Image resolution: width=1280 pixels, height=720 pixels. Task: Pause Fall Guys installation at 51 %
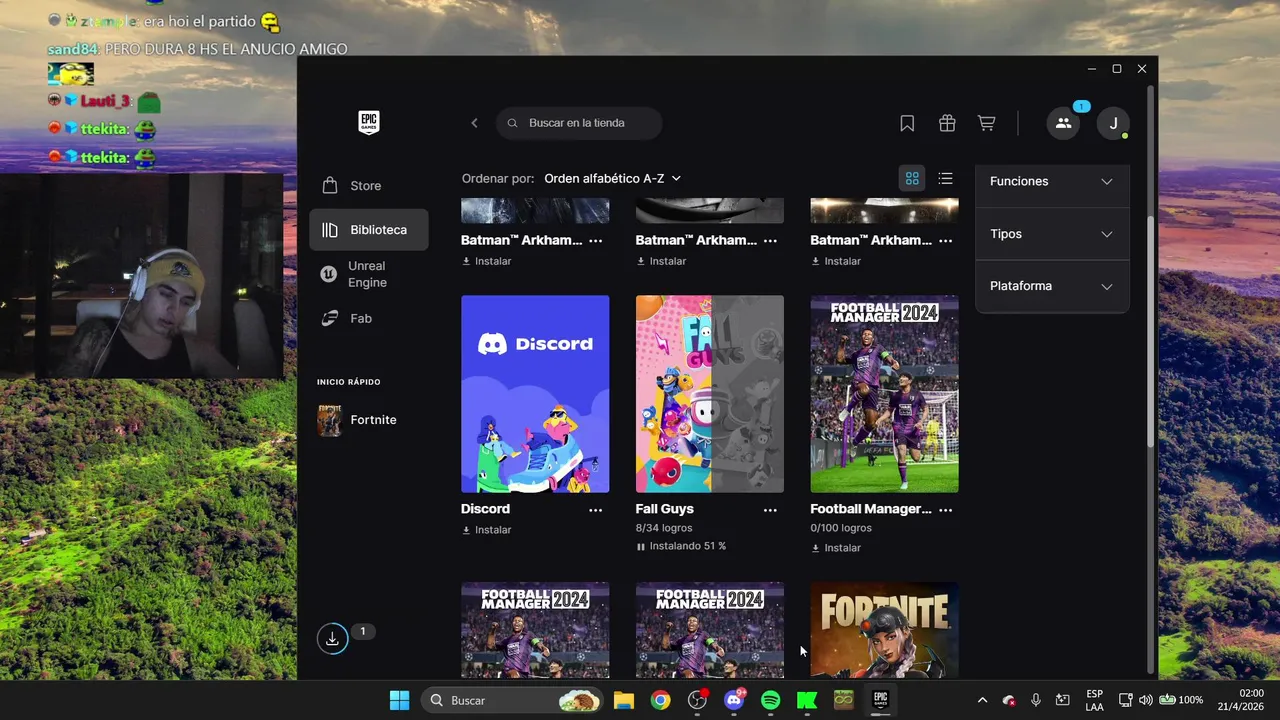click(641, 547)
